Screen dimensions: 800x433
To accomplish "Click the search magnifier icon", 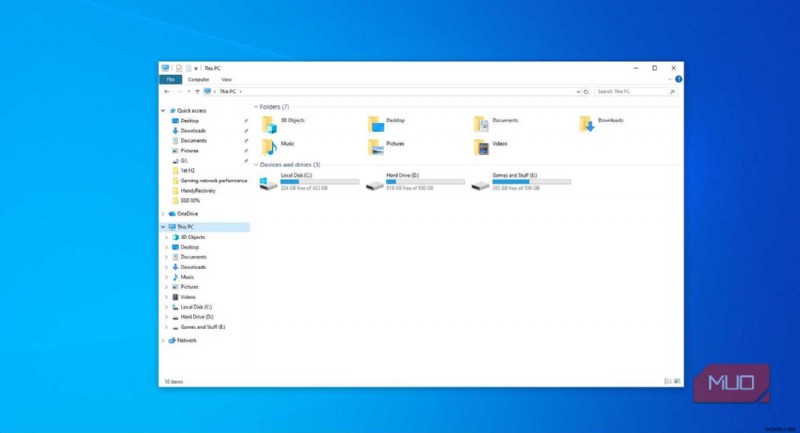I will tap(672, 92).
